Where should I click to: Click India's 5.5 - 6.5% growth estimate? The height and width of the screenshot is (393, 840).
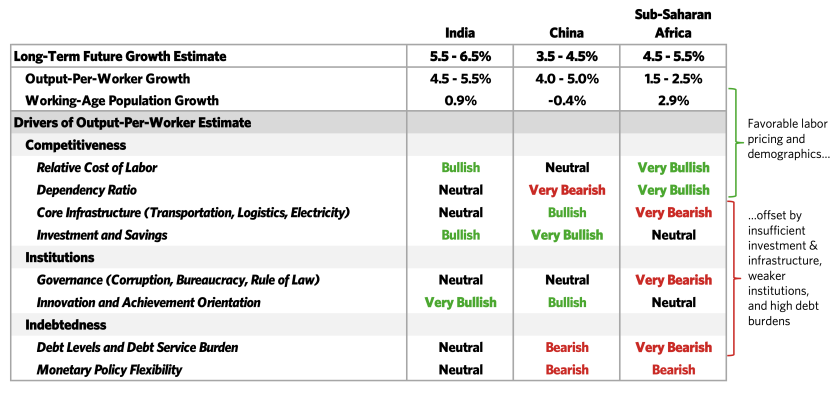tap(460, 56)
